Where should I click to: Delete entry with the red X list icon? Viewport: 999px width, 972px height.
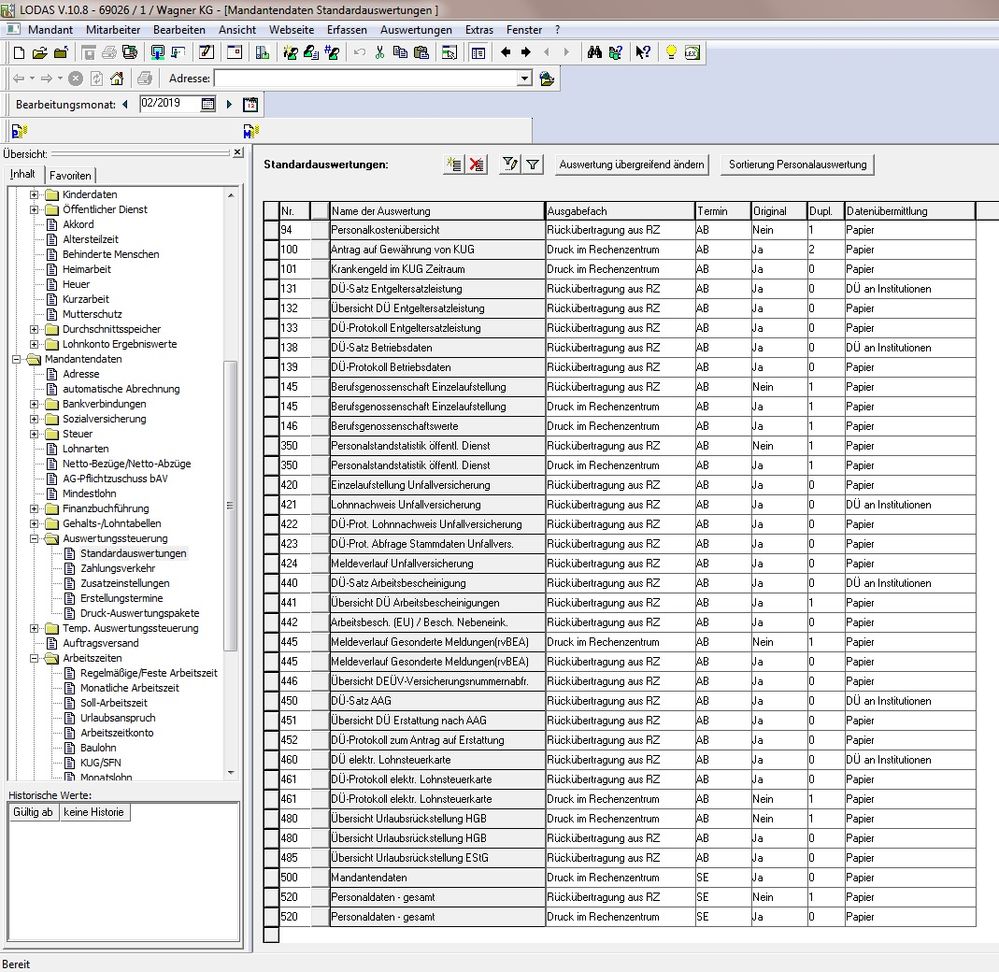[477, 165]
